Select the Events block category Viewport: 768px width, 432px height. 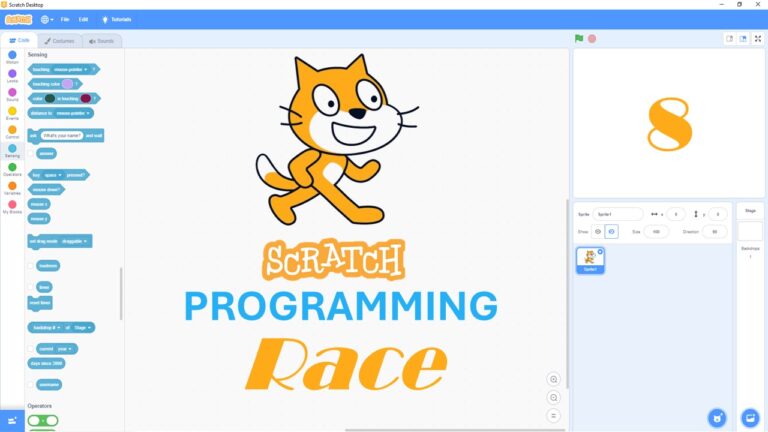click(x=12, y=114)
